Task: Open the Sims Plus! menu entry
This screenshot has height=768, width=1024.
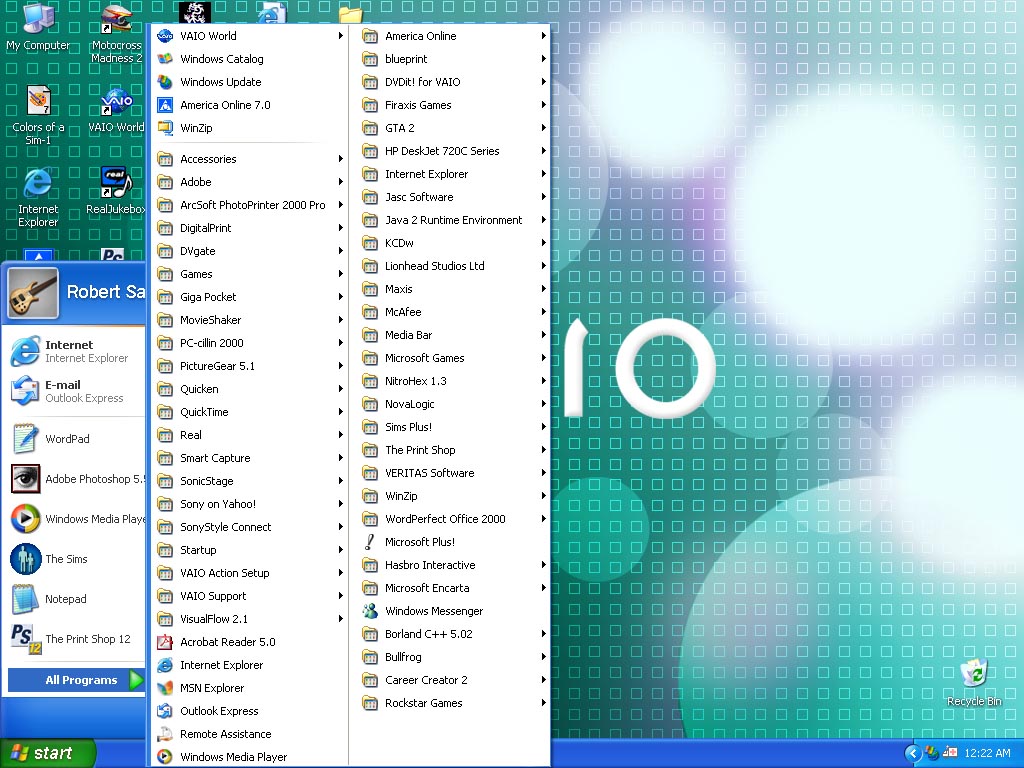Action: [453, 427]
